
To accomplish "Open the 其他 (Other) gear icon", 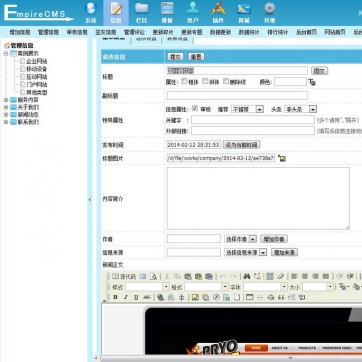I will 269,13.
